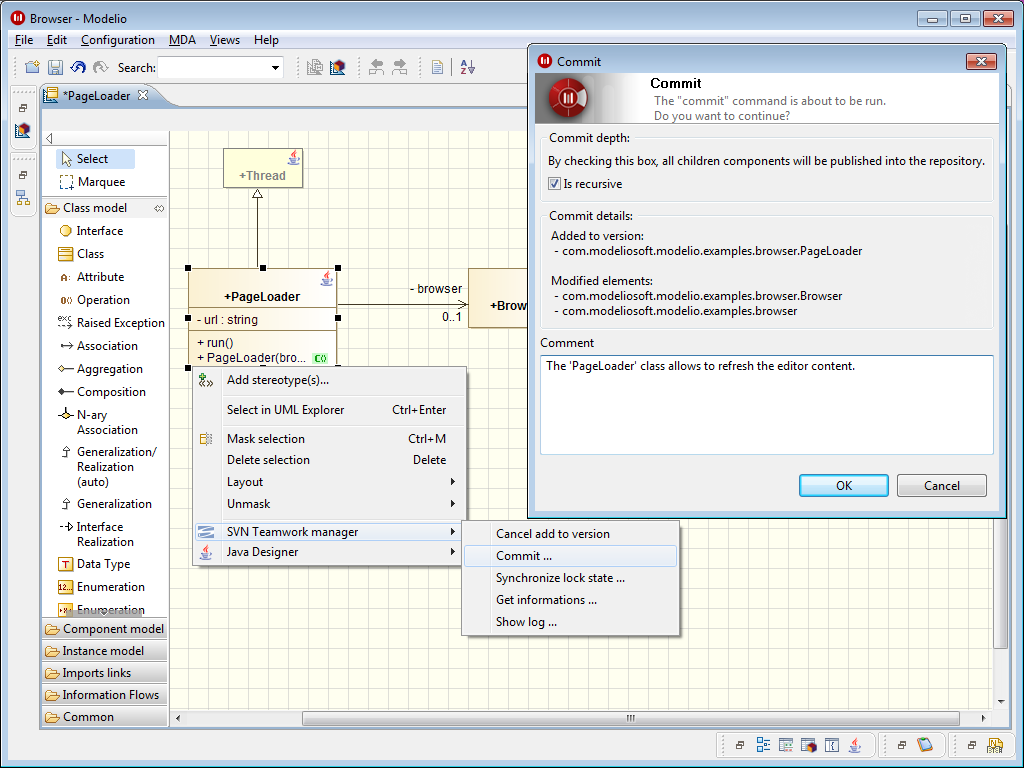The width and height of the screenshot is (1024, 768).
Task: Open the outline tree view in status bar
Action: [763, 744]
